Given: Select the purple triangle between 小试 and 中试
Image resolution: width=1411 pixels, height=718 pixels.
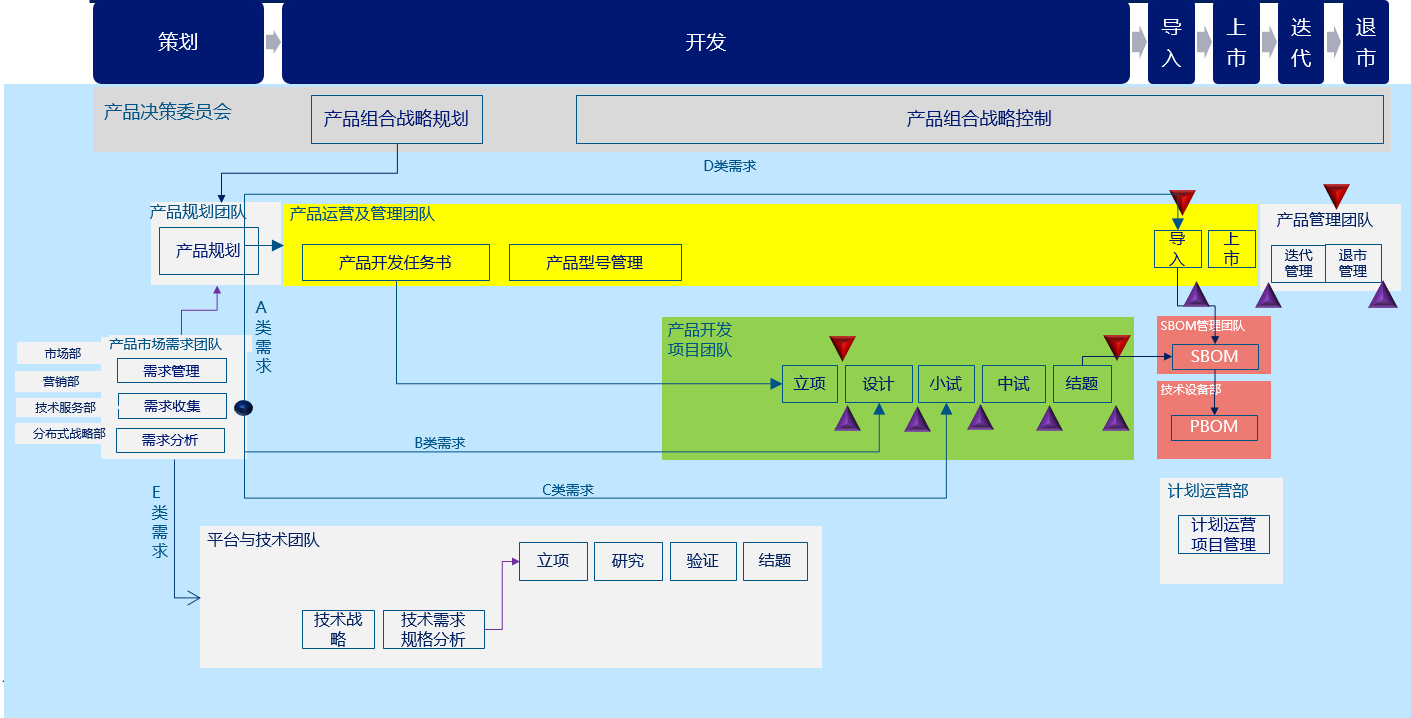Looking at the screenshot, I should pos(979,418).
